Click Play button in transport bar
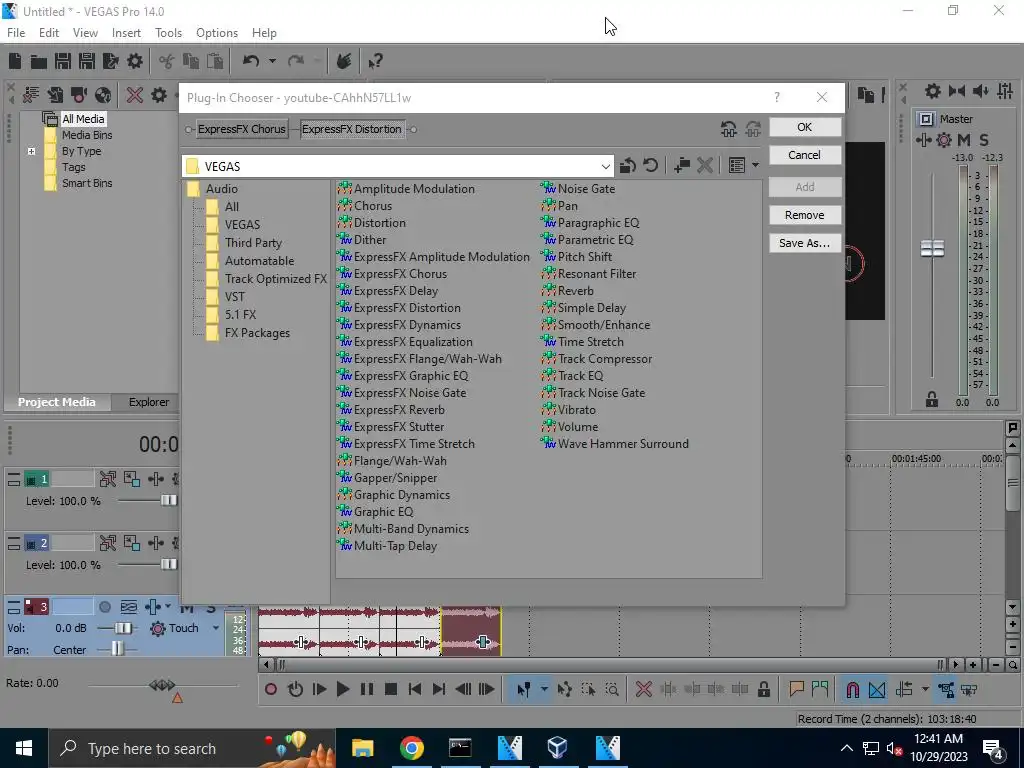The image size is (1024, 768). (x=342, y=689)
